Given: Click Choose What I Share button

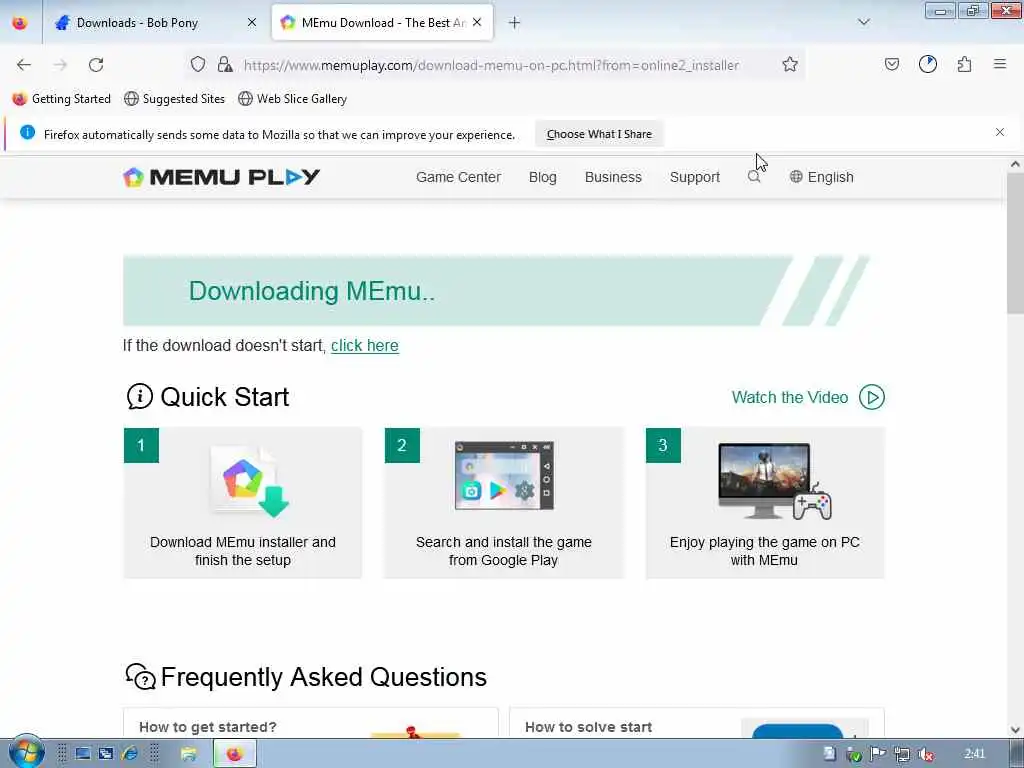Looking at the screenshot, I should (599, 134).
